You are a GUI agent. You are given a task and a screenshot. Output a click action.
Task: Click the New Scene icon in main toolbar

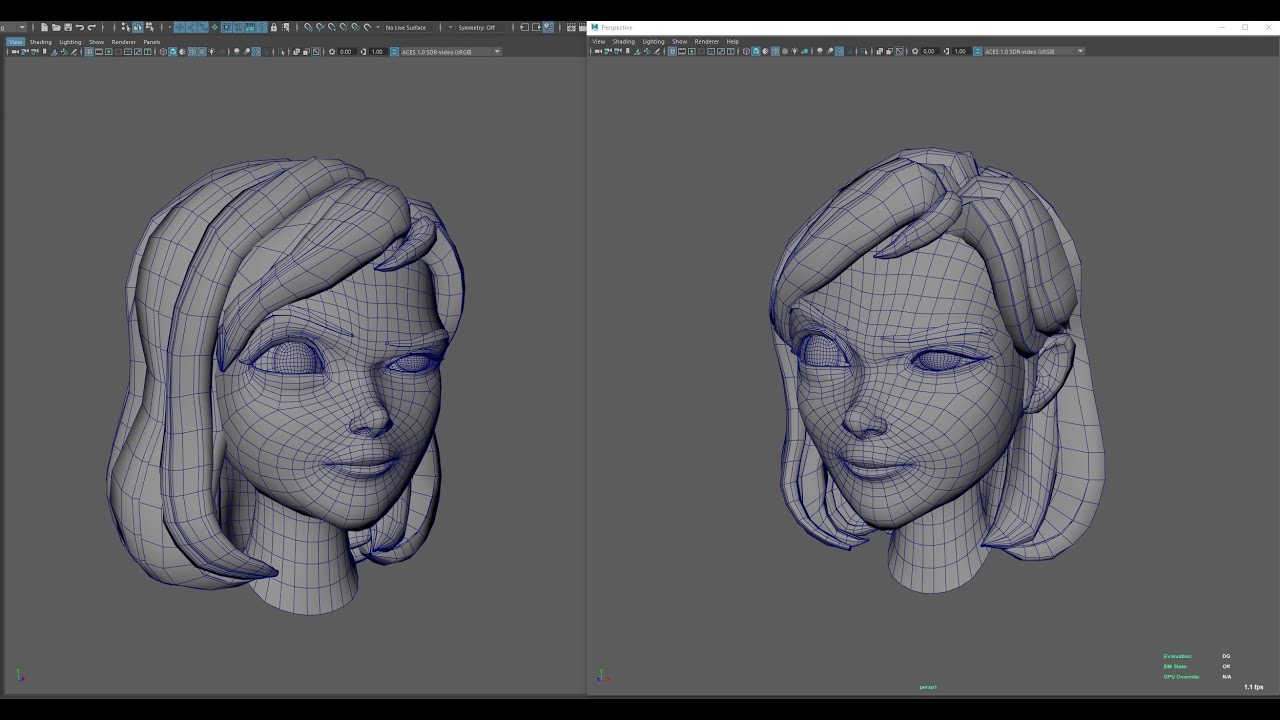(x=44, y=27)
